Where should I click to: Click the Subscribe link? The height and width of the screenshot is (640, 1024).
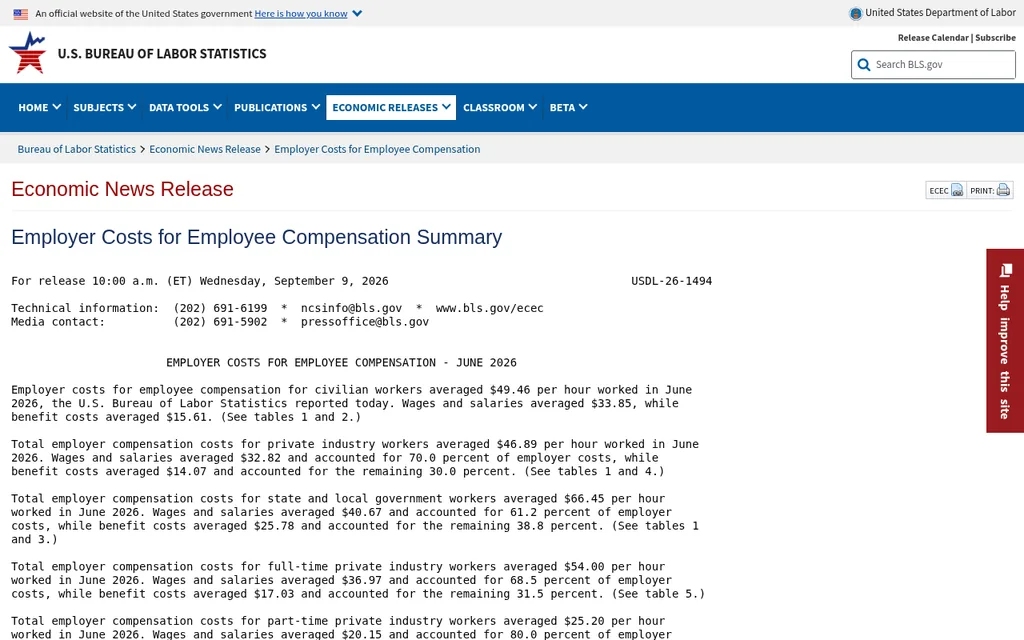995,38
